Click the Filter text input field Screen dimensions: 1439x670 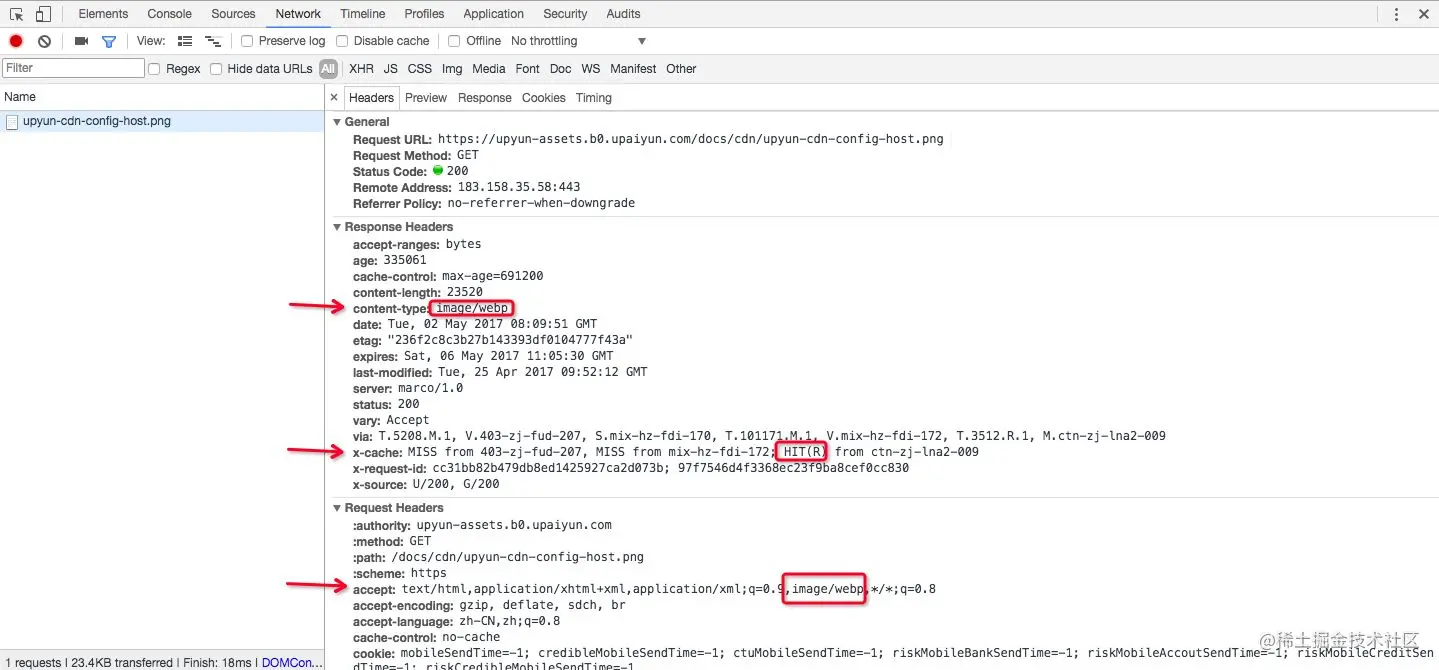(74, 68)
